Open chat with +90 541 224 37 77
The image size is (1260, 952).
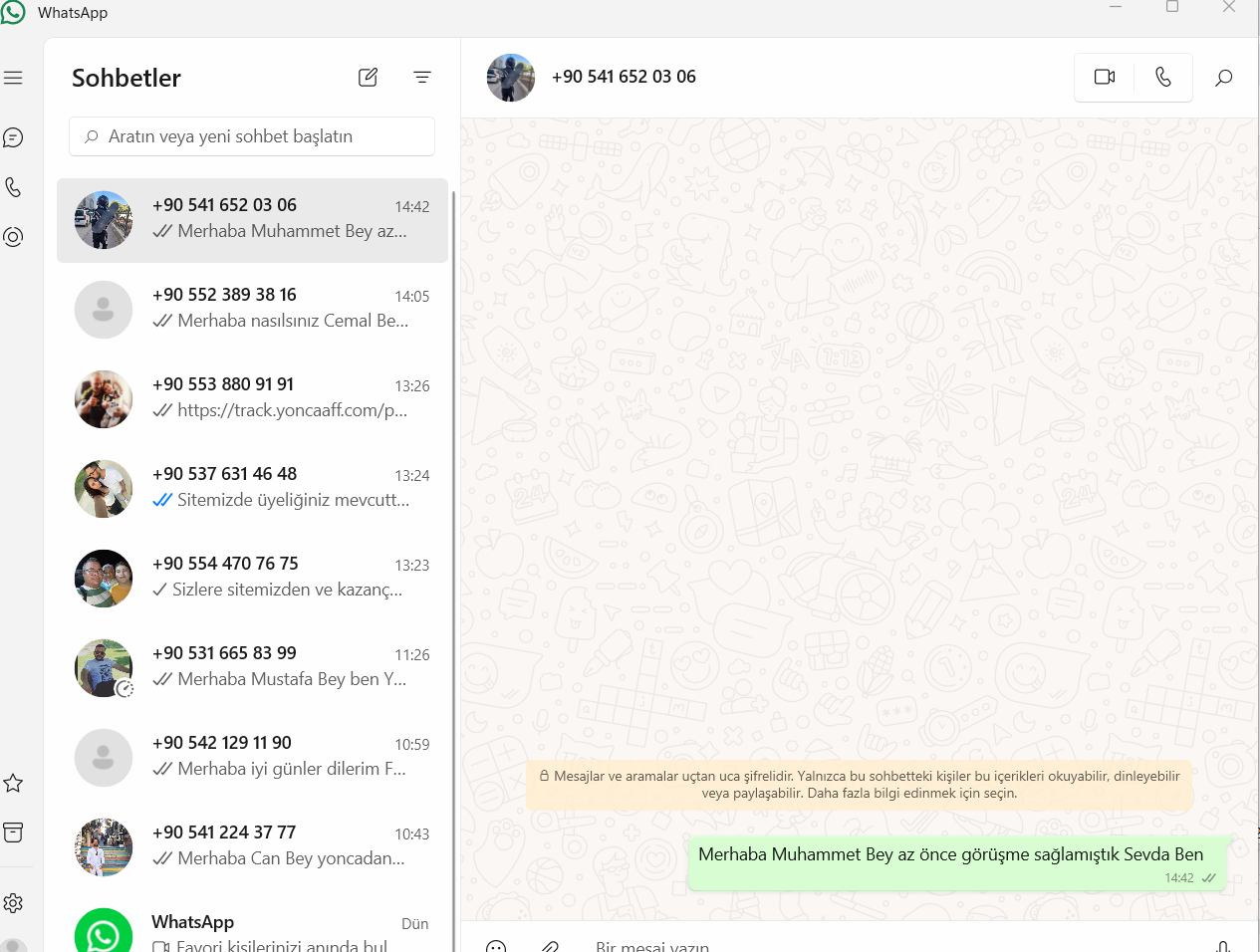[x=252, y=847]
